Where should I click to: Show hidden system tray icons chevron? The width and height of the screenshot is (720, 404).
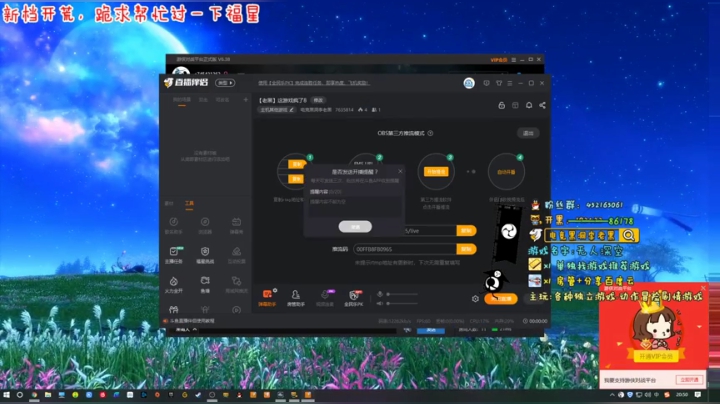tap(612, 395)
